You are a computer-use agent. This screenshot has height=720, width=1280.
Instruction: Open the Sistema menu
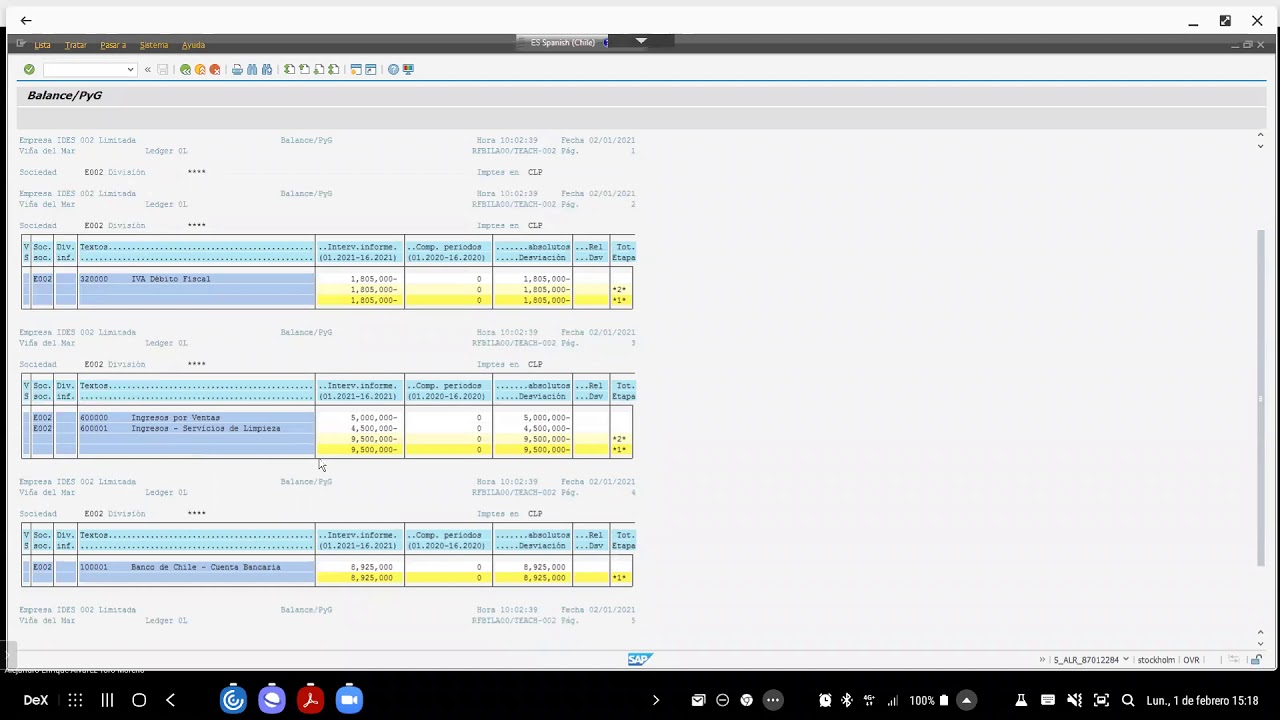pos(154,45)
